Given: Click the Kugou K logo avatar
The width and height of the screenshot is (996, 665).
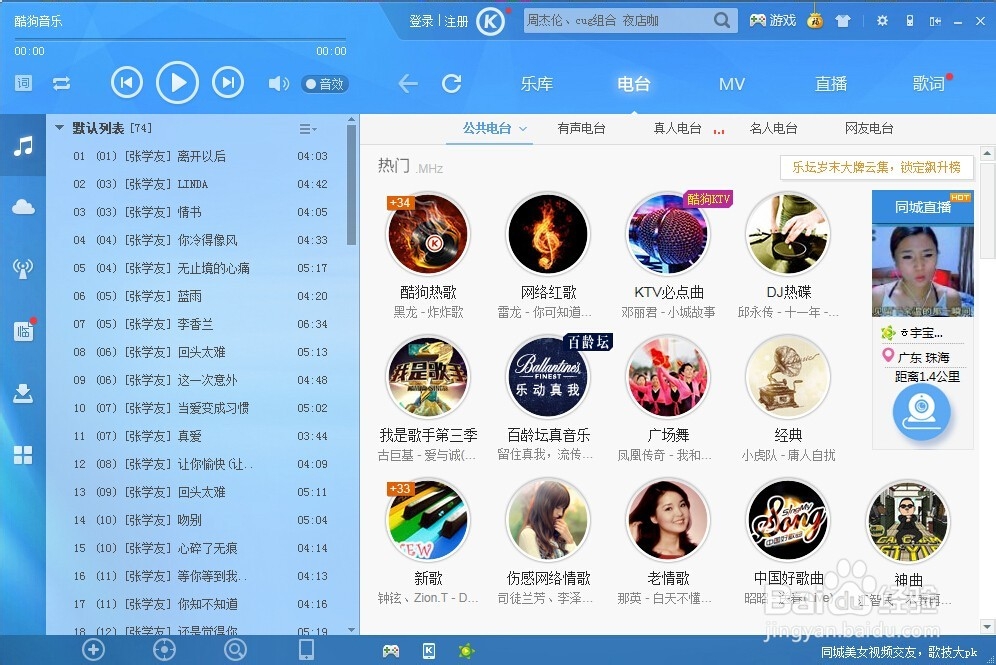Looking at the screenshot, I should pos(490,22).
